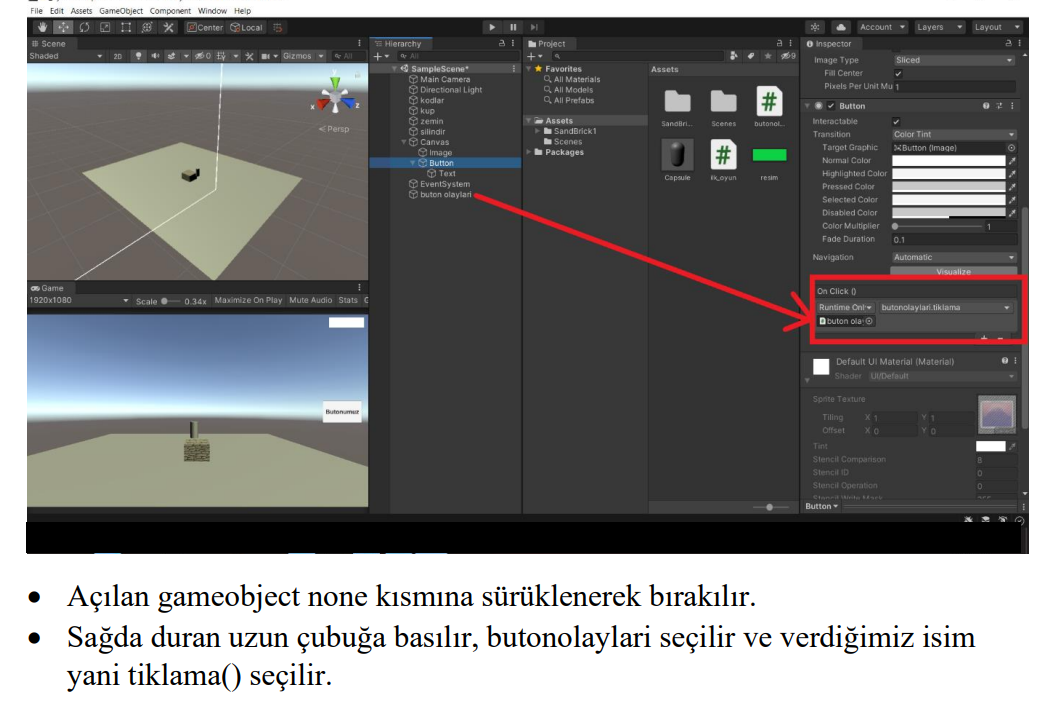This screenshot has height=705, width=1055.
Task: Click the Visualize button
Action: pyautogui.click(x=953, y=272)
